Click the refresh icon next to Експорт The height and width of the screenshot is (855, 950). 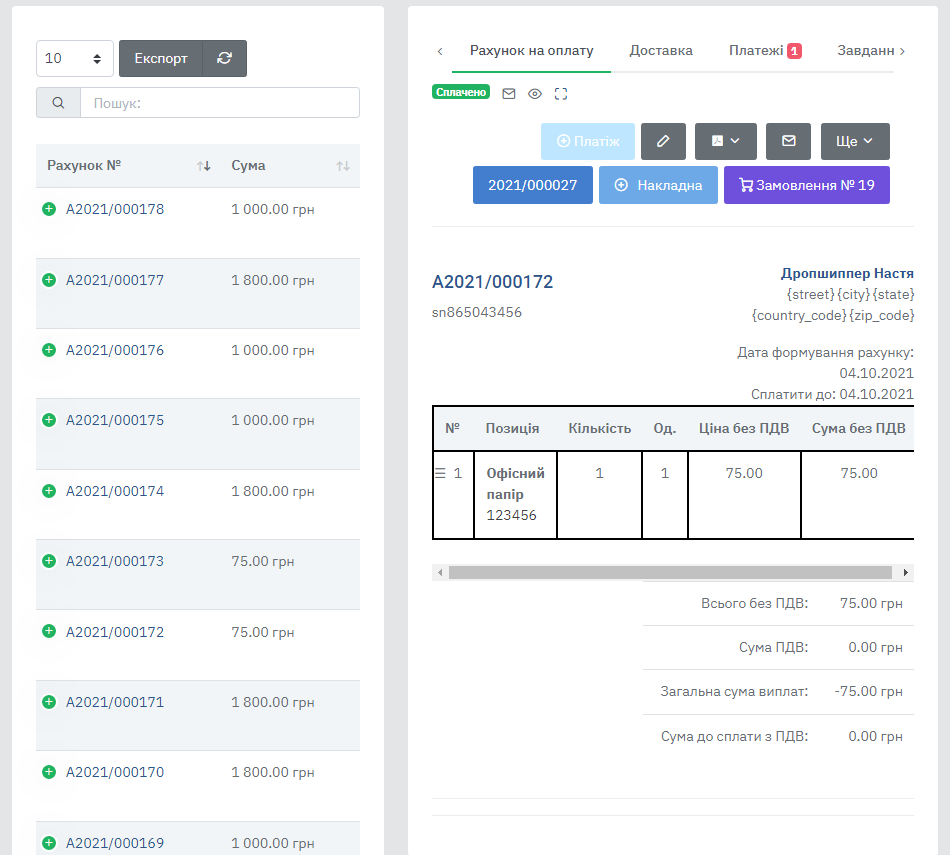click(x=224, y=58)
